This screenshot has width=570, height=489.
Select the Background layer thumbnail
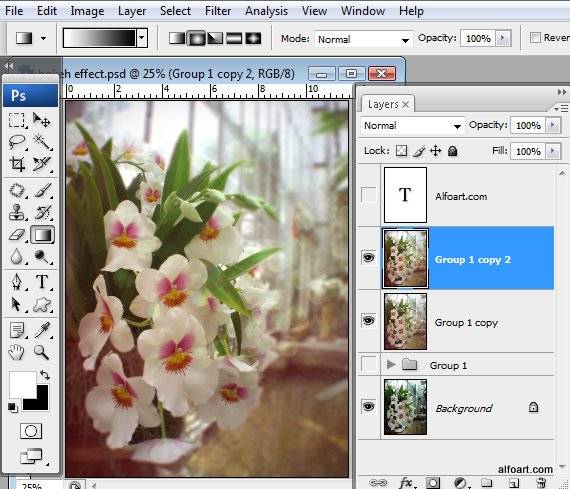point(405,407)
